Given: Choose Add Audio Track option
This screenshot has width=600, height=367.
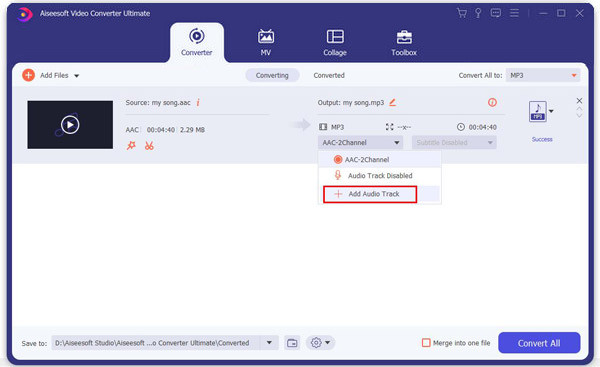Looking at the screenshot, I should [x=370, y=194].
